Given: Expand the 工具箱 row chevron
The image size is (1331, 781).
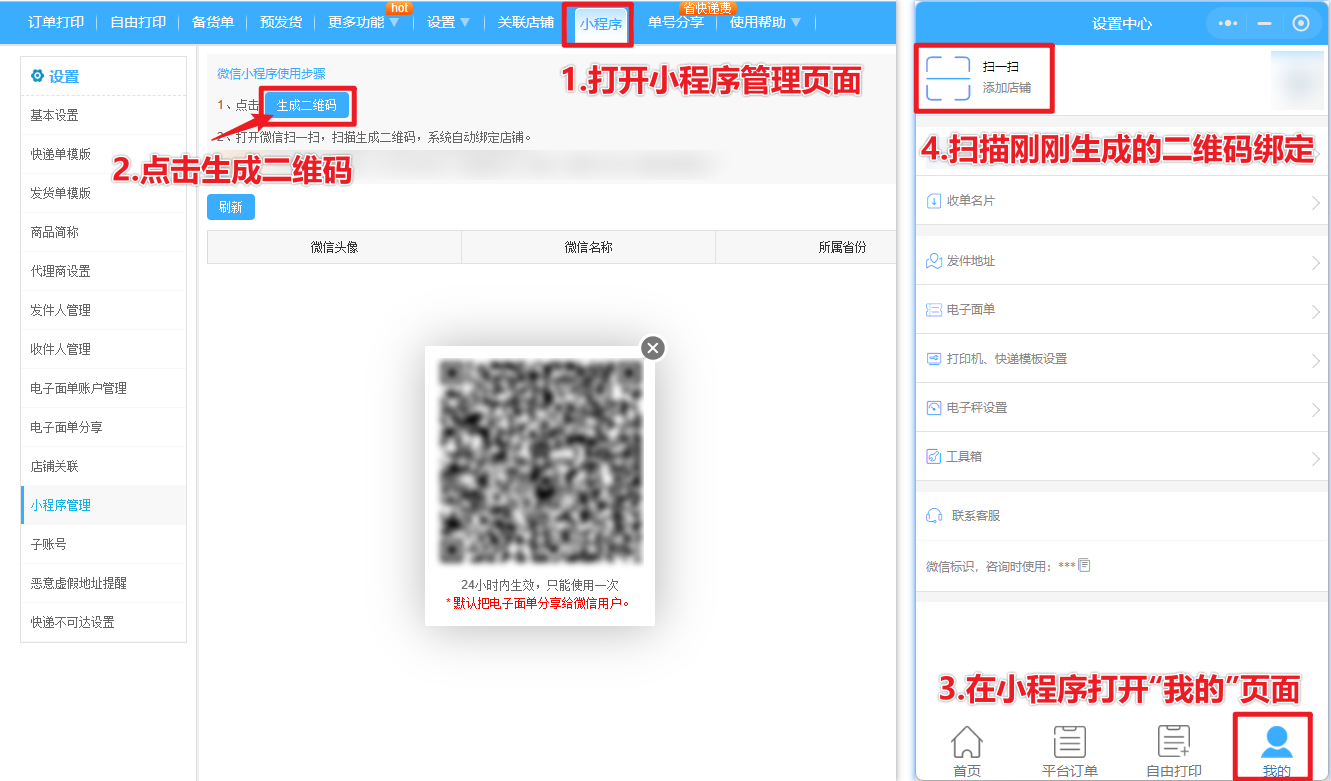Looking at the screenshot, I should [1315, 459].
